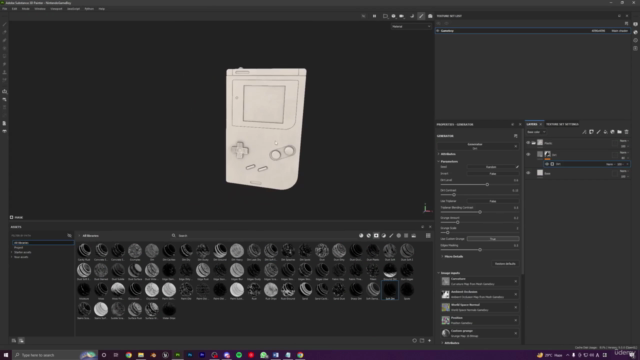Collapse the Parameters section
Image resolution: width=640 pixels, height=360 pixels.
(x=439, y=161)
